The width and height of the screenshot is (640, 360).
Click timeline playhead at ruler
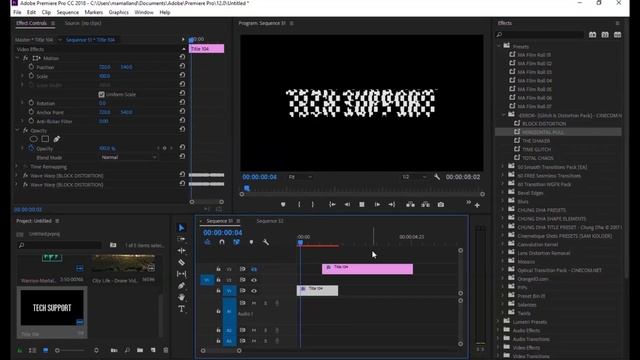click(x=300, y=242)
